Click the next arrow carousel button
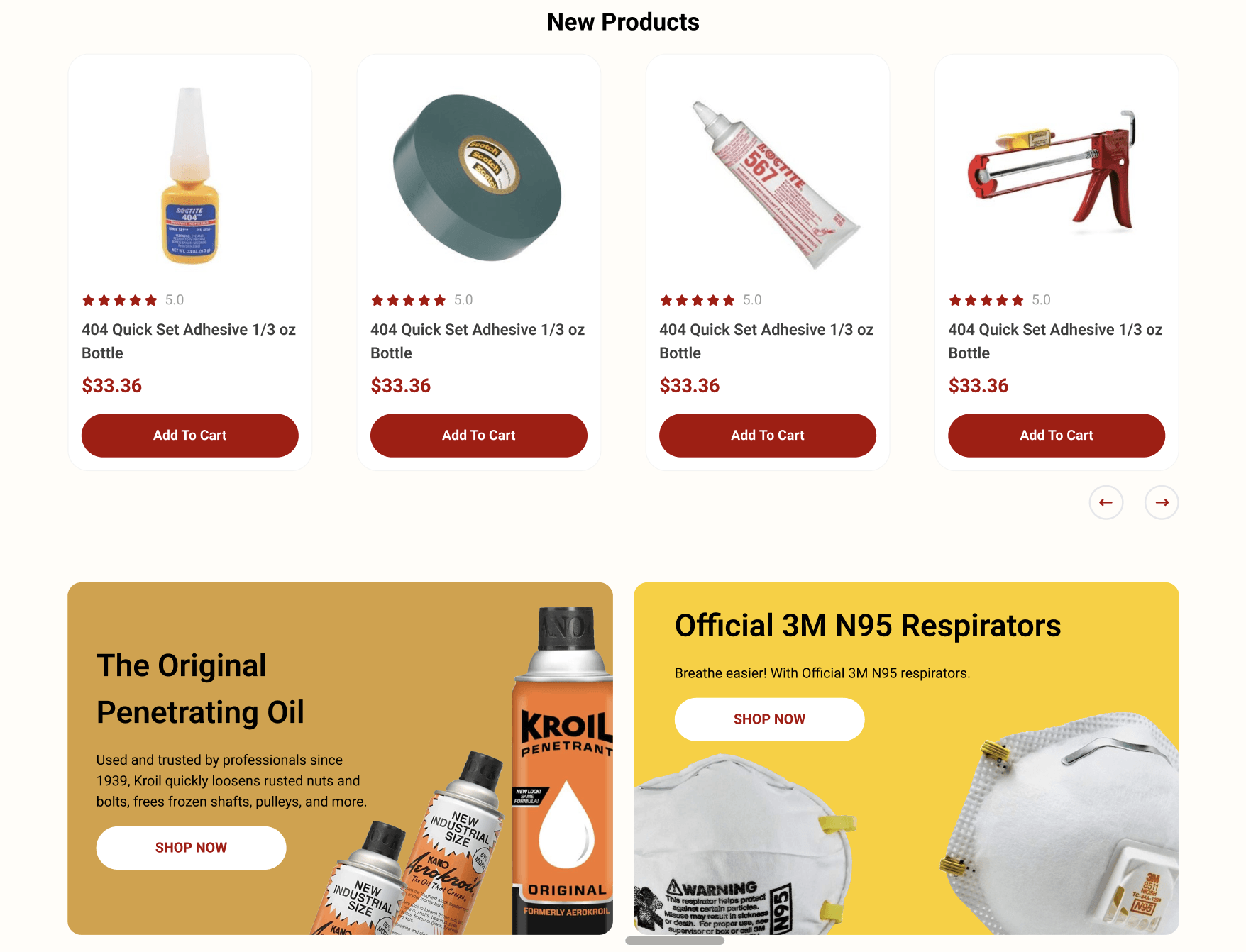This screenshot has height=952, width=1246. (1162, 502)
